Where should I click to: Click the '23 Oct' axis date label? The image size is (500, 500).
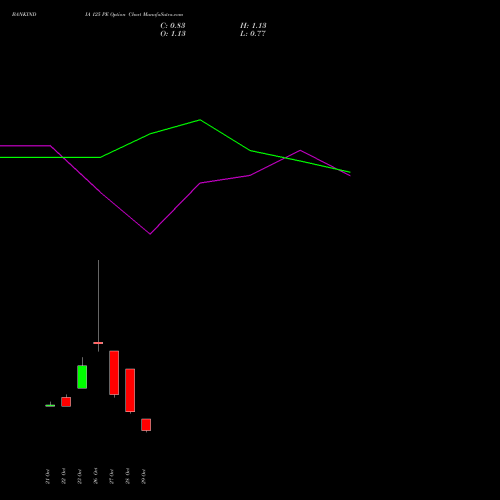(x=80, y=477)
